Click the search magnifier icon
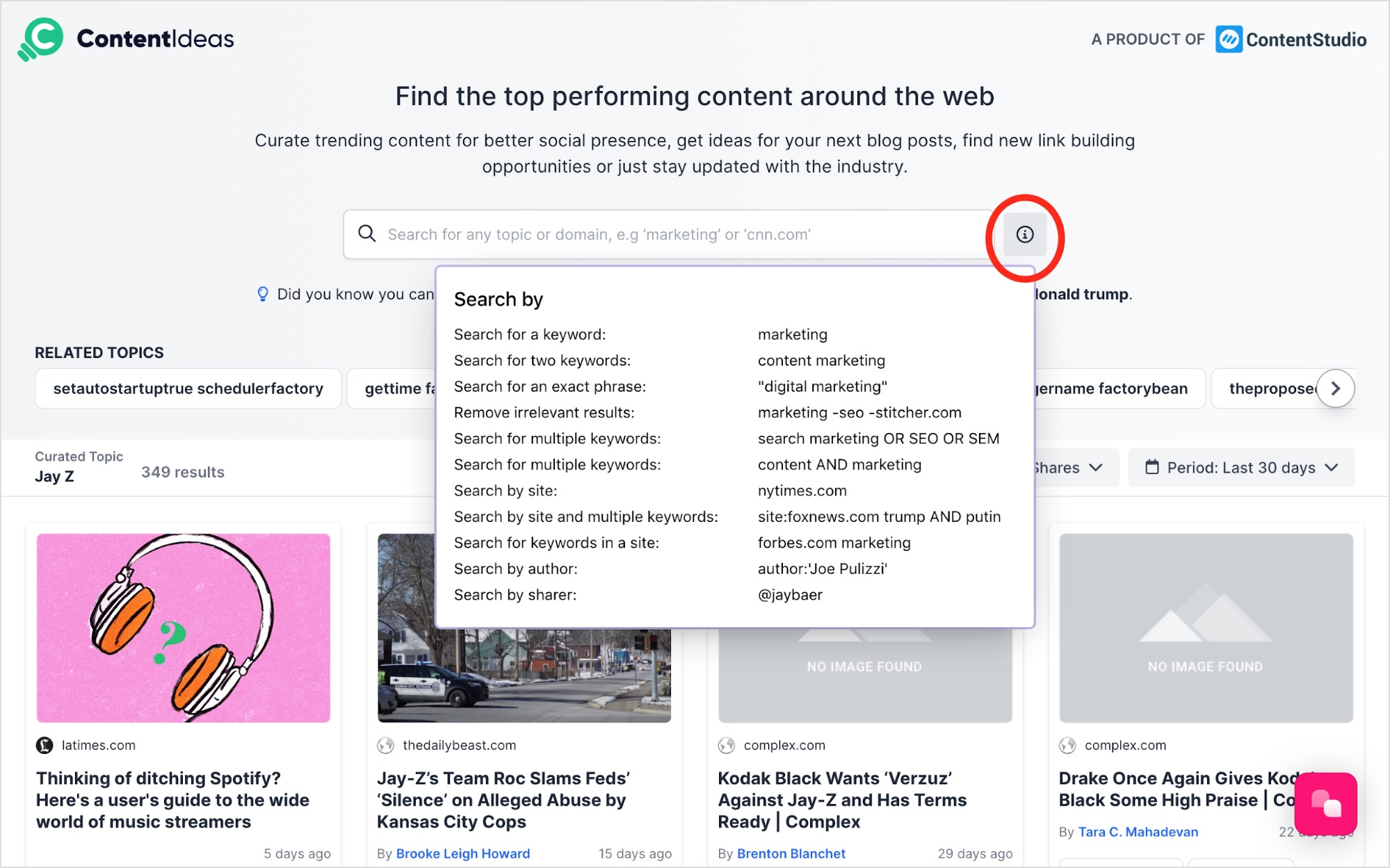 point(366,234)
